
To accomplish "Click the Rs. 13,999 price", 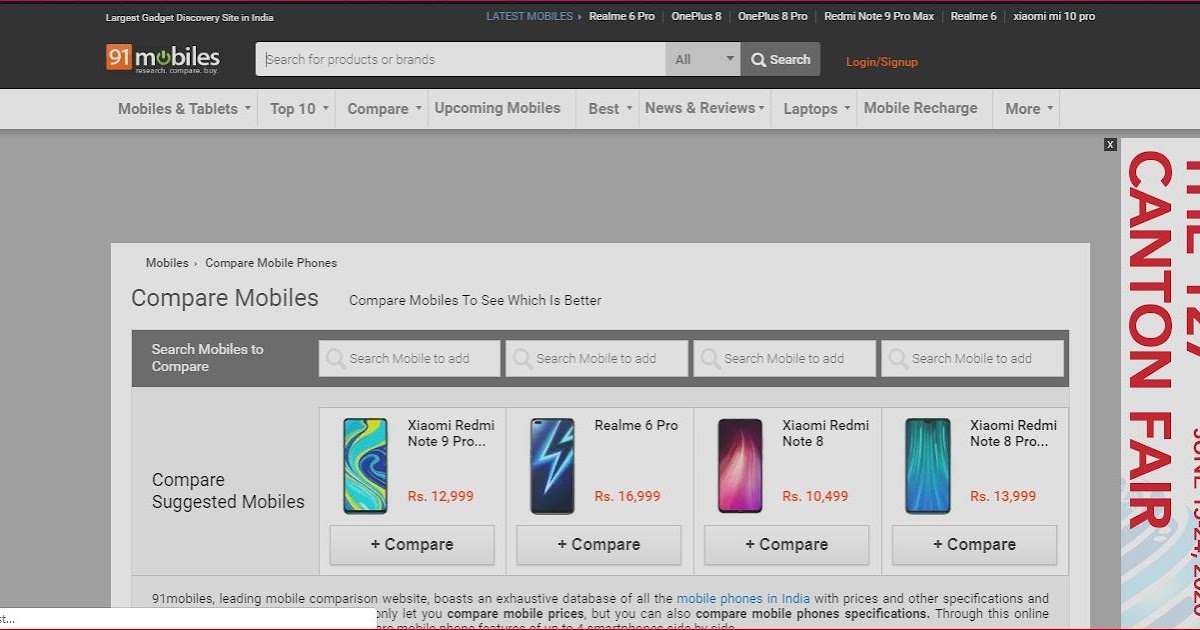I will (1003, 496).
